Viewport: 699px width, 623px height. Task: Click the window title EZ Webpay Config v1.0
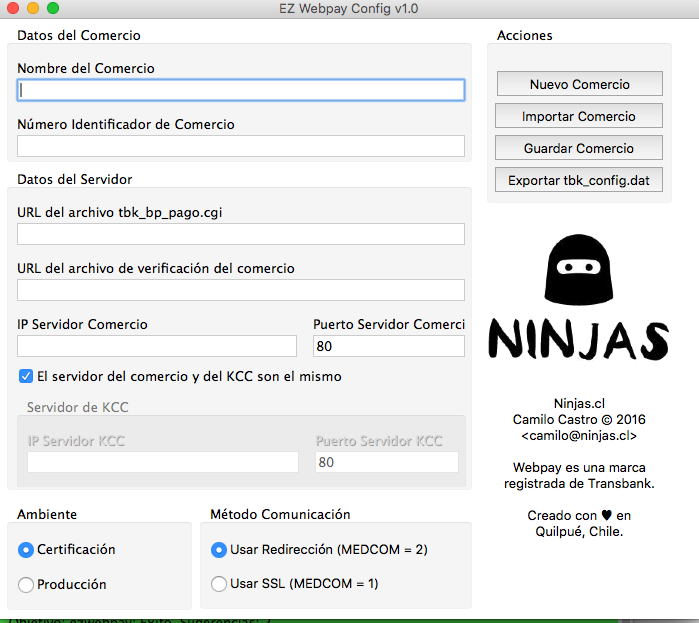point(349,8)
